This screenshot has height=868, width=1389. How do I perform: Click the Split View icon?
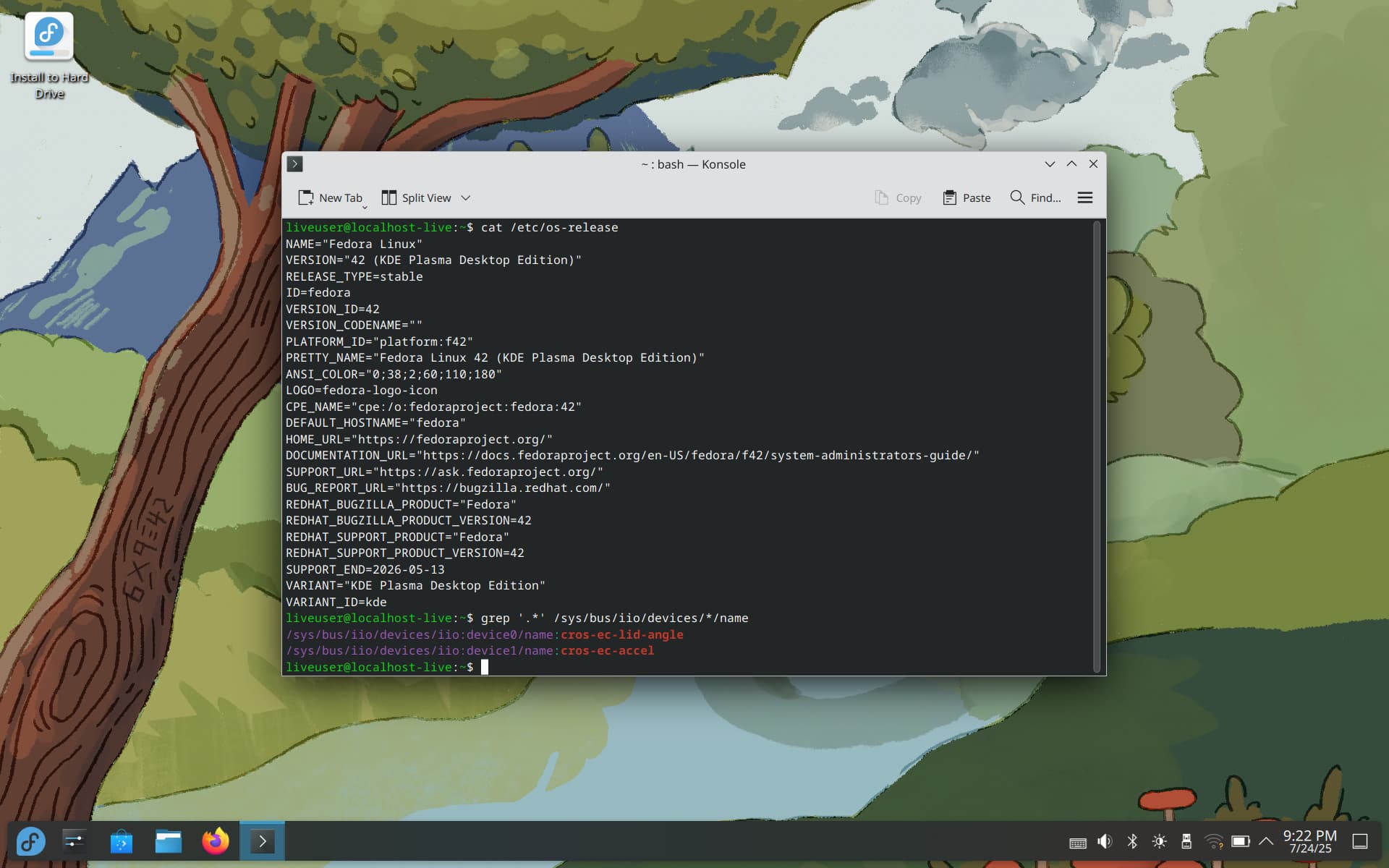(389, 197)
